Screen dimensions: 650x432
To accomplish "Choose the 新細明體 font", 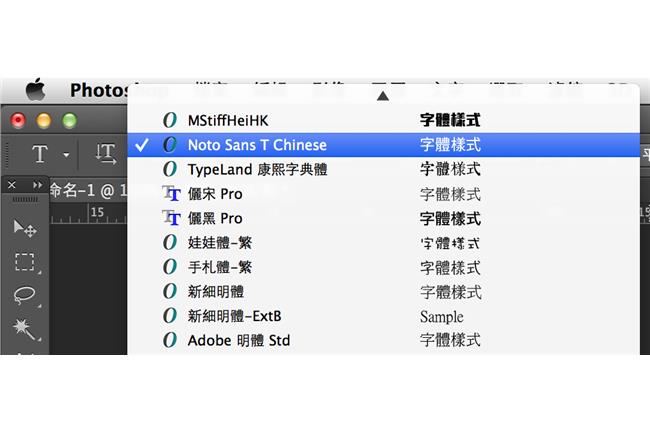I will [x=383, y=291].
